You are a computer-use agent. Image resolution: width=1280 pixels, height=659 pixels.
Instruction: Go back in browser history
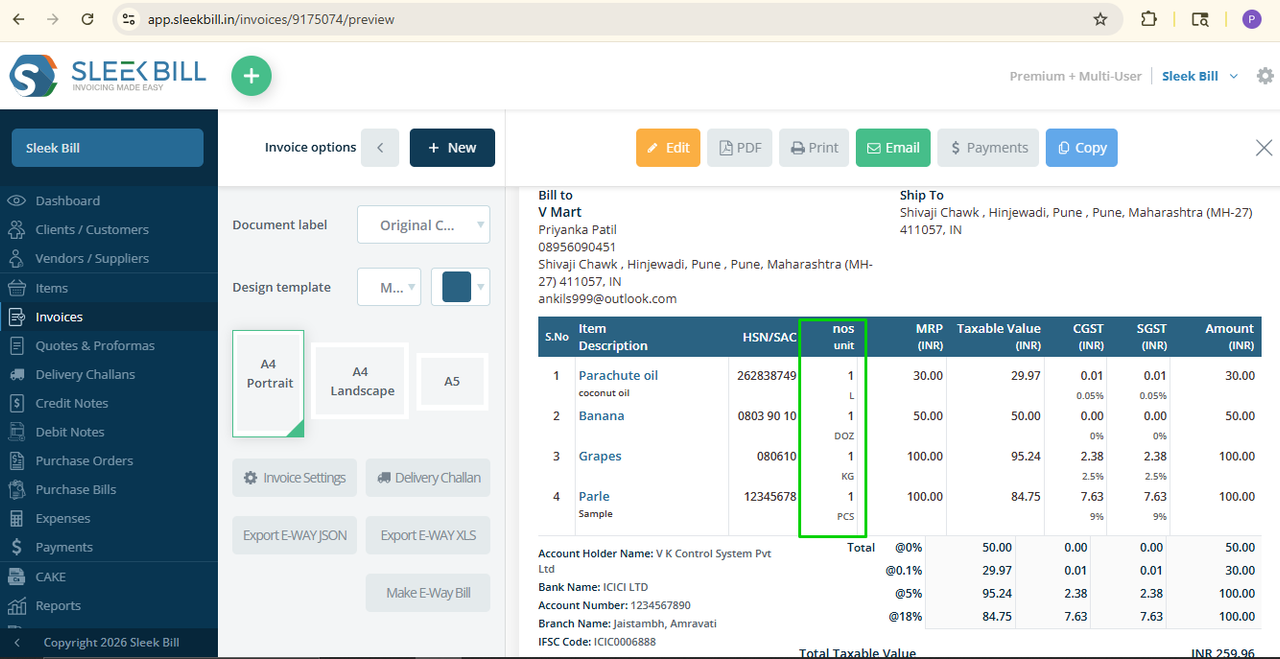pyautogui.click(x=18, y=19)
